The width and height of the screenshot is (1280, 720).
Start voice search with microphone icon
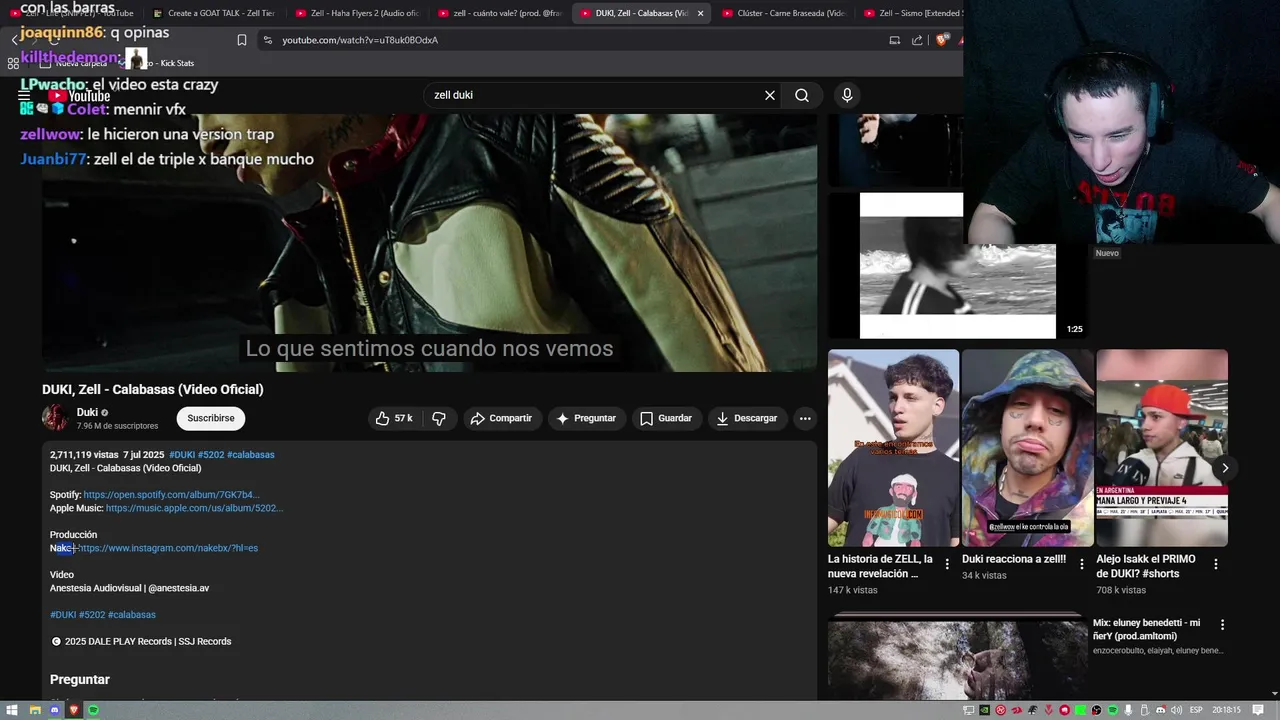click(x=847, y=95)
